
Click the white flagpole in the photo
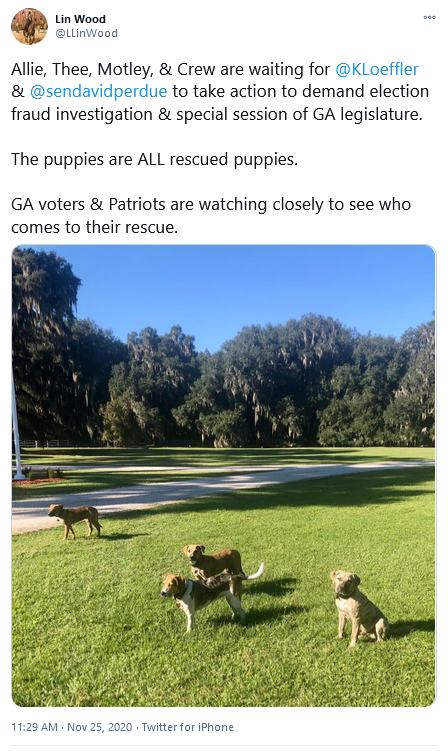click(x=16, y=427)
